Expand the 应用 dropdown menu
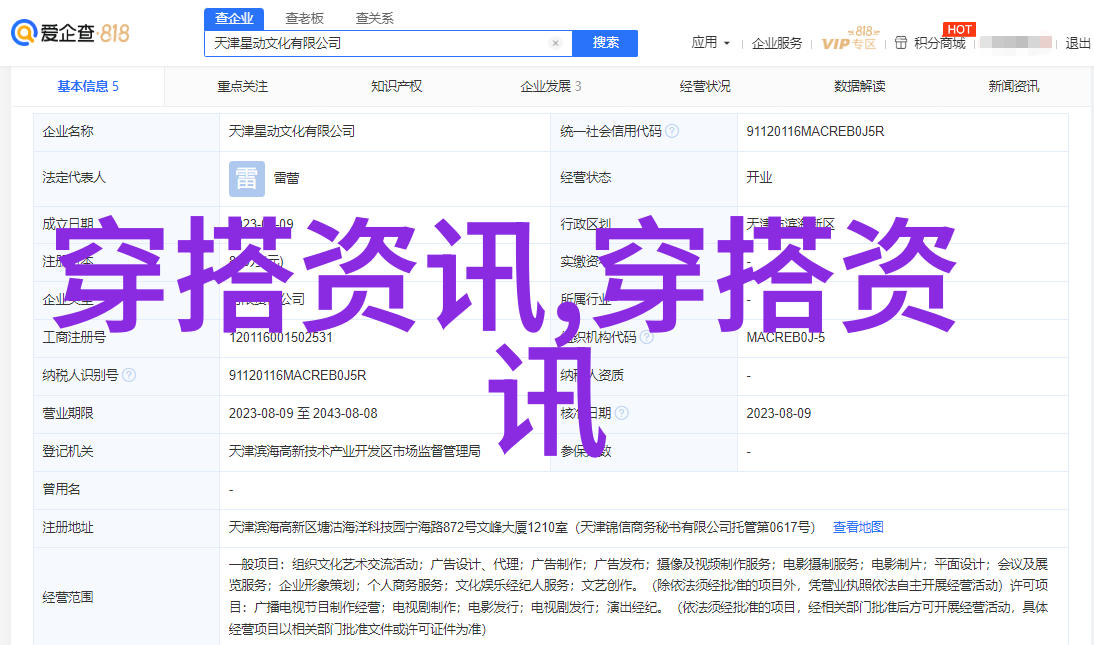The height and width of the screenshot is (645, 1094). pyautogui.click(x=710, y=43)
